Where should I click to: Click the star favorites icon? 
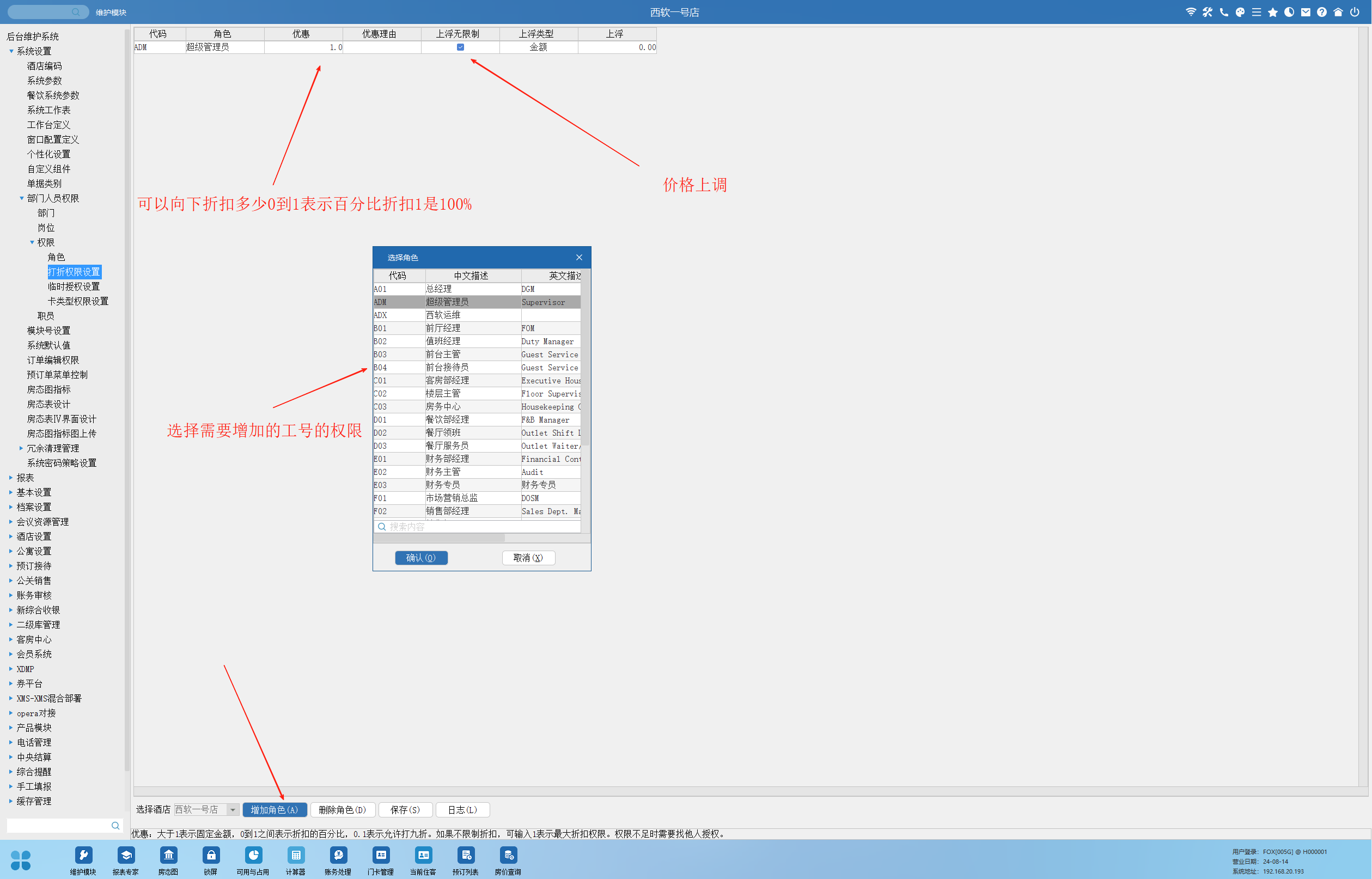pos(1273,12)
